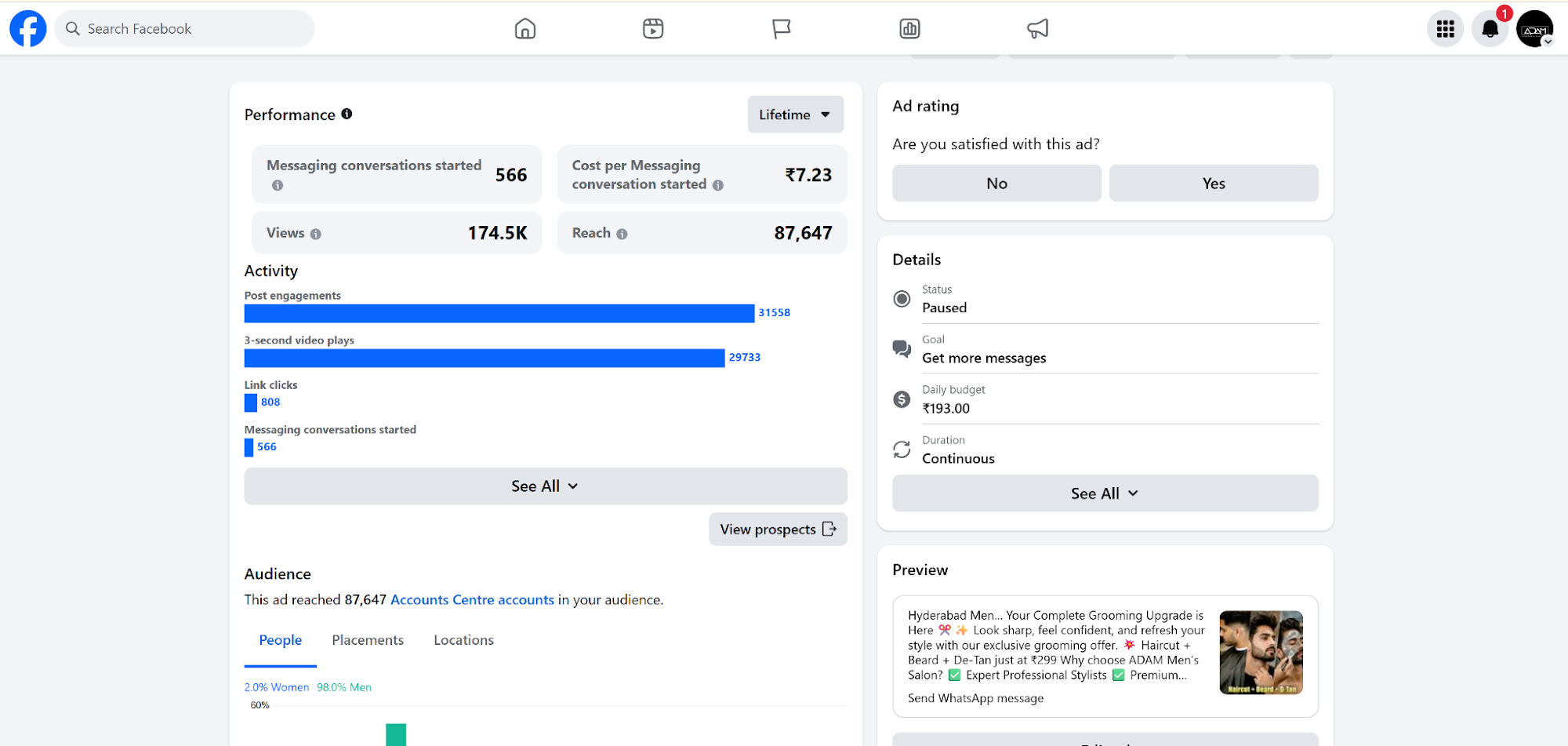
Task: Open the Ad Centre megaphone icon
Action: 1037,29
